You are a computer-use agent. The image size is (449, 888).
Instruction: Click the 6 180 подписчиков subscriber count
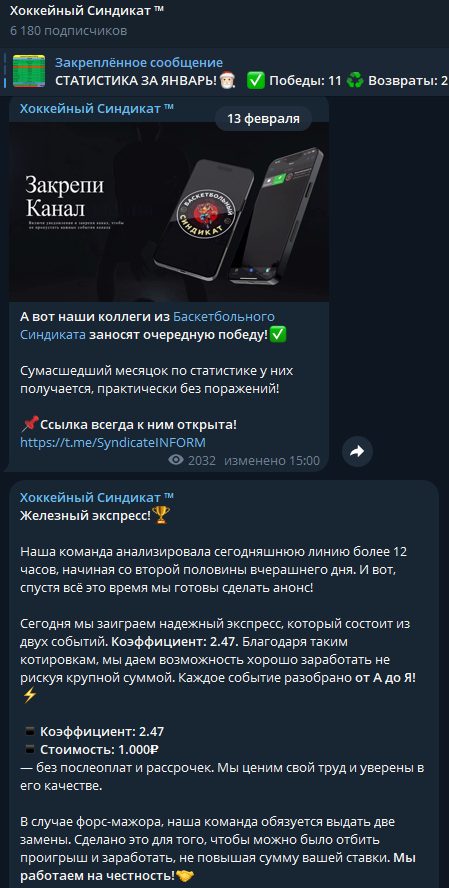pyautogui.click(x=68, y=31)
